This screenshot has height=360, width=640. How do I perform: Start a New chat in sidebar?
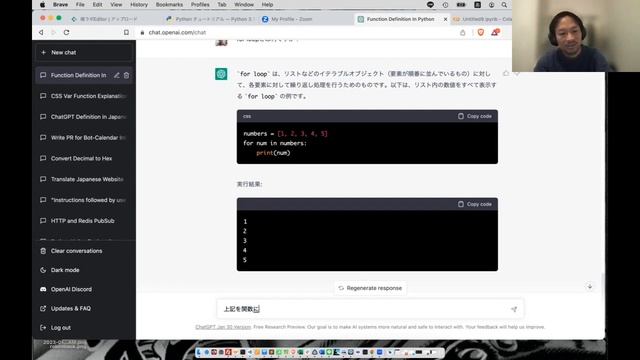[x=84, y=52]
